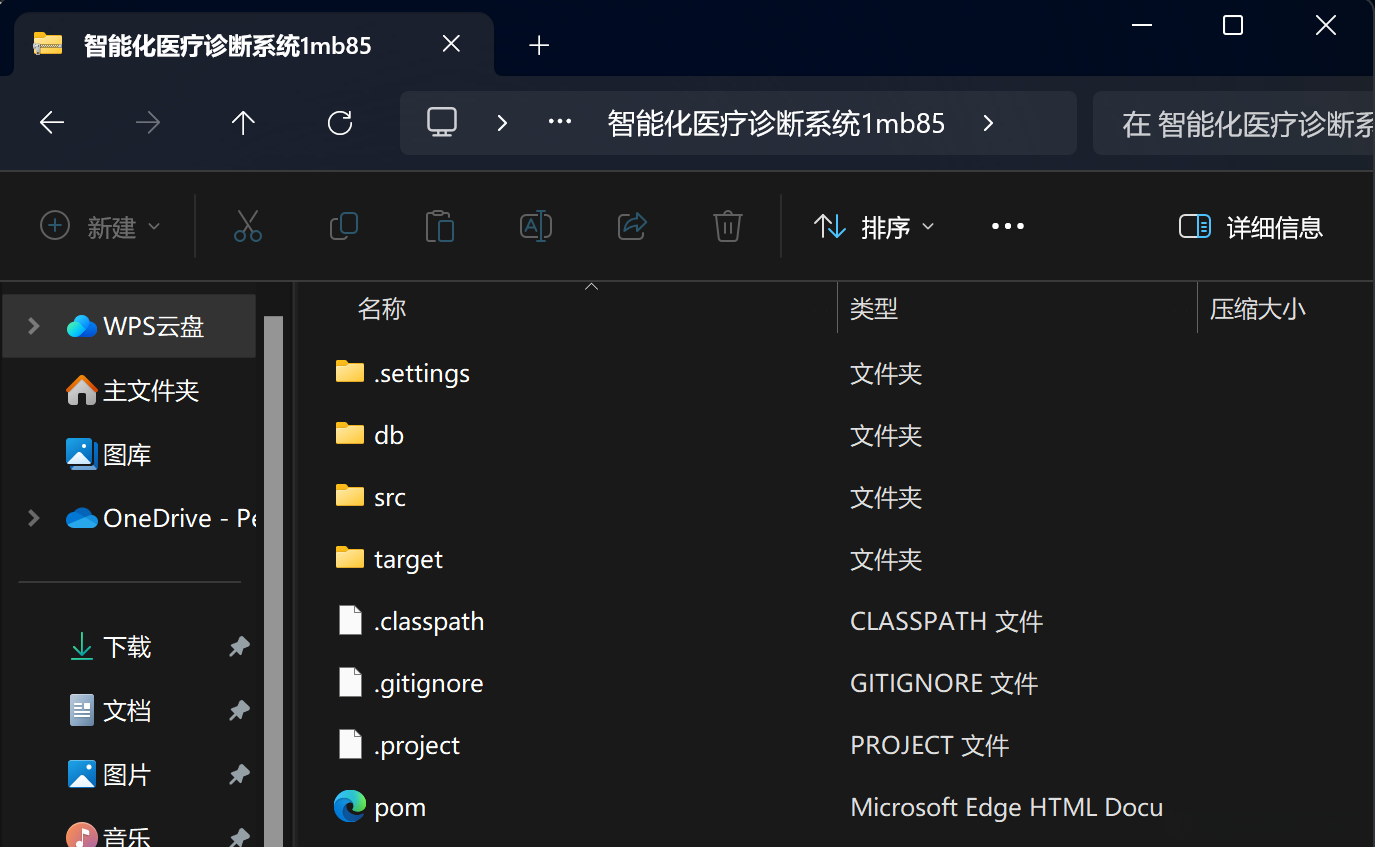Navigate up one directory level
1375x847 pixels.
click(x=243, y=123)
